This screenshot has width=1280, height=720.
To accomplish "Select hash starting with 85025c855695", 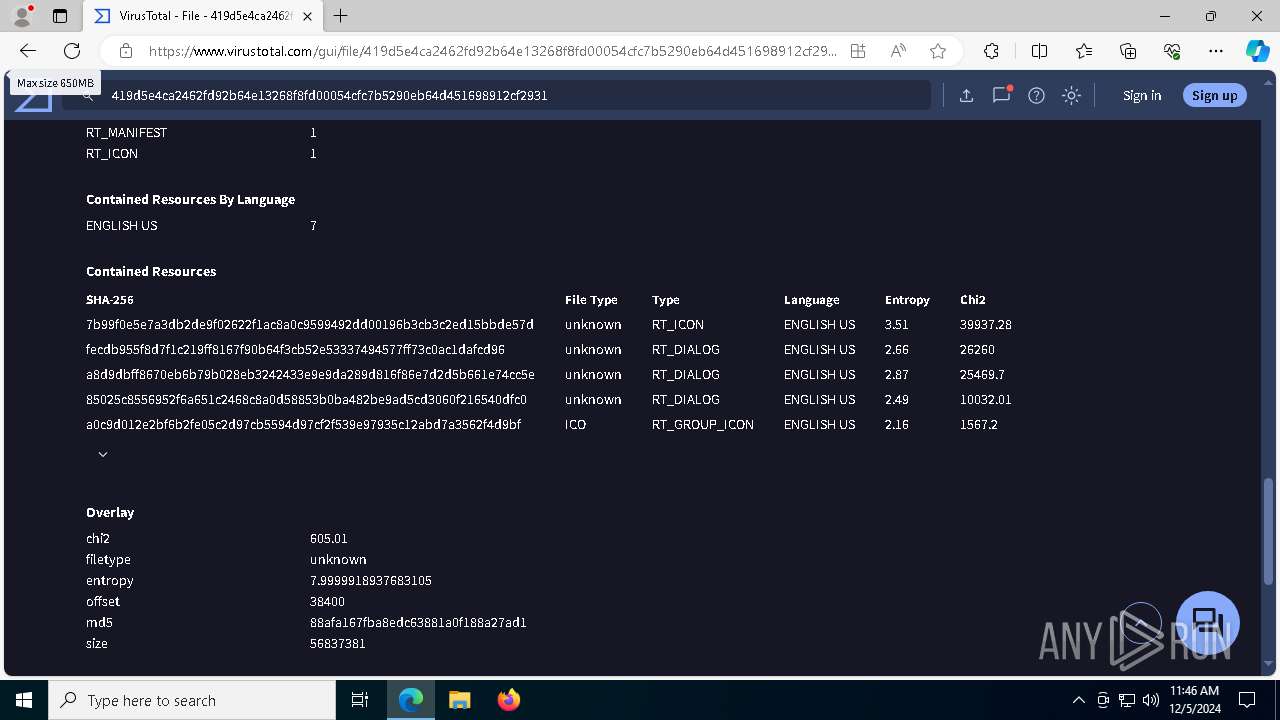I will [x=306, y=400].
